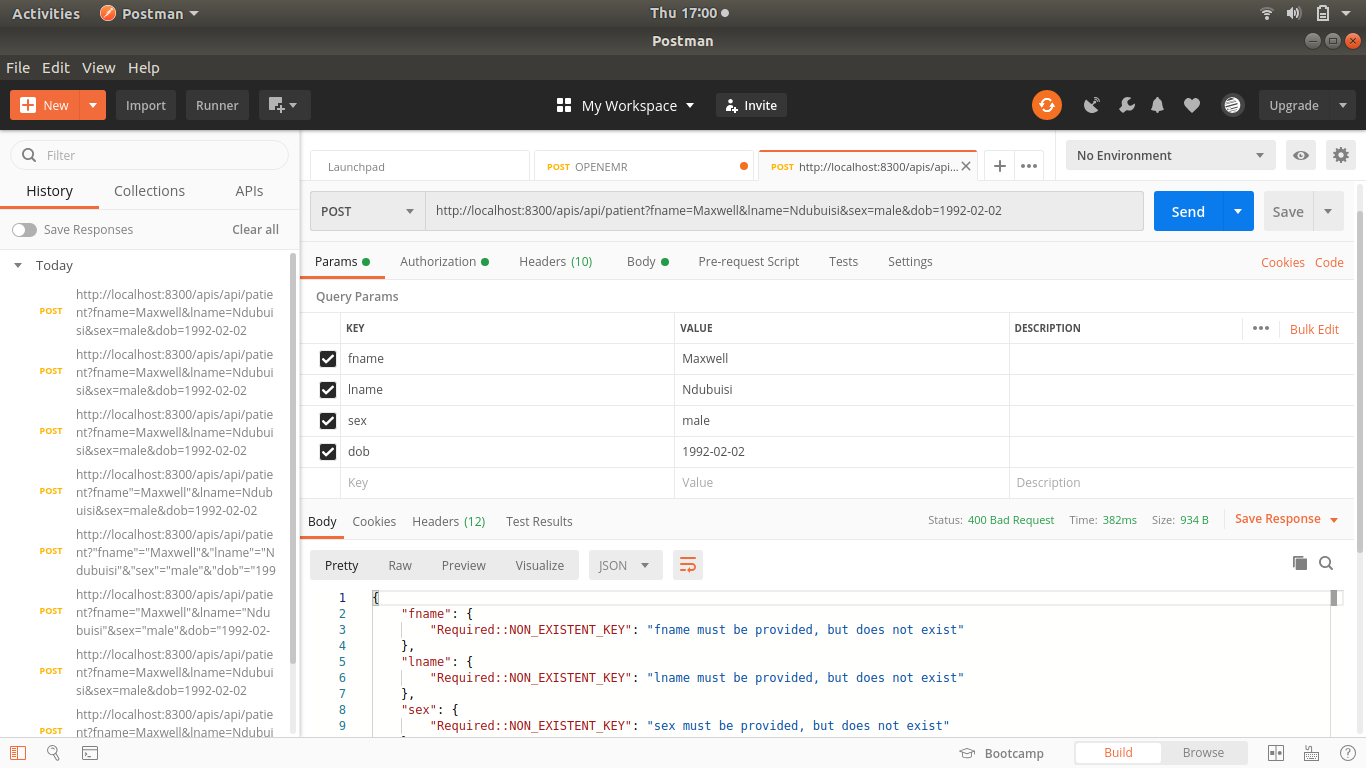
Task: Search the response with magnifier icon
Action: pos(1326,563)
